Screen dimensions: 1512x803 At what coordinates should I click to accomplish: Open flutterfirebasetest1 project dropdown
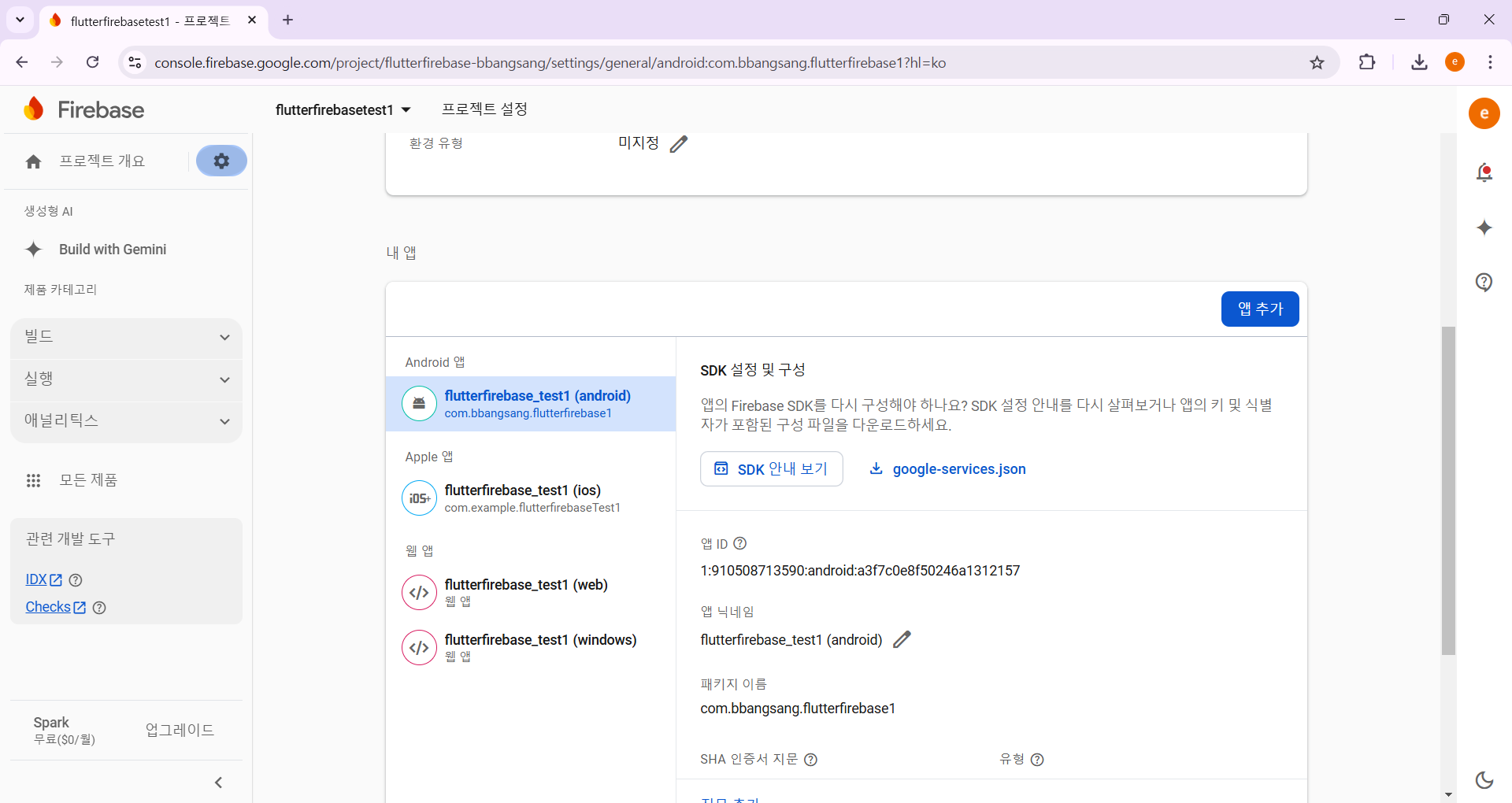click(343, 110)
